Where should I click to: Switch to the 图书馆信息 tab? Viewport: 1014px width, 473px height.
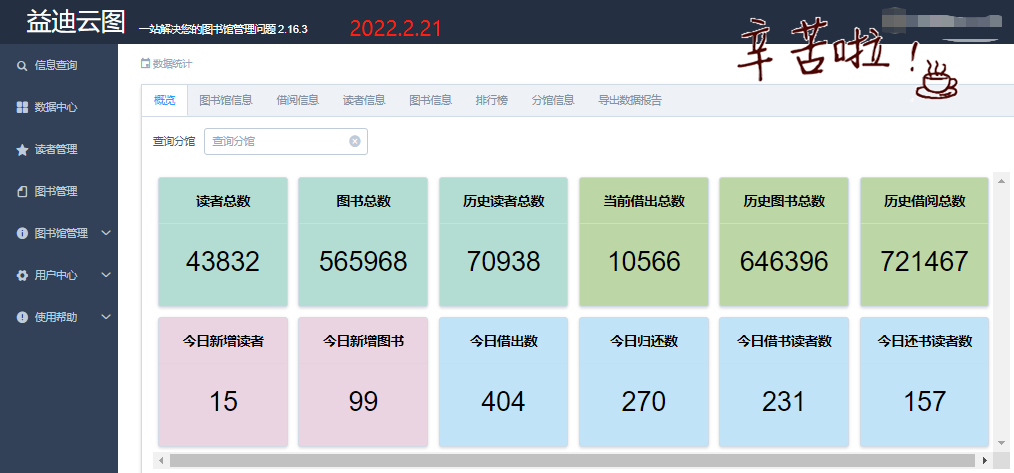pos(225,100)
